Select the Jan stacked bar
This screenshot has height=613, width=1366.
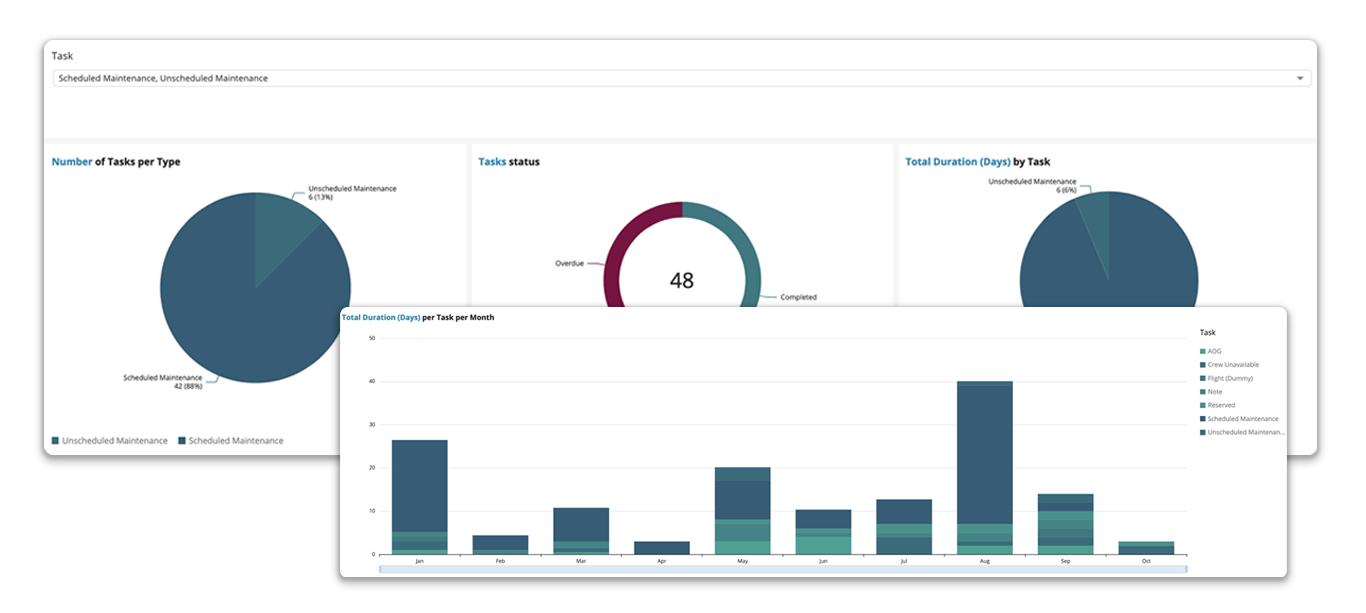click(420, 497)
